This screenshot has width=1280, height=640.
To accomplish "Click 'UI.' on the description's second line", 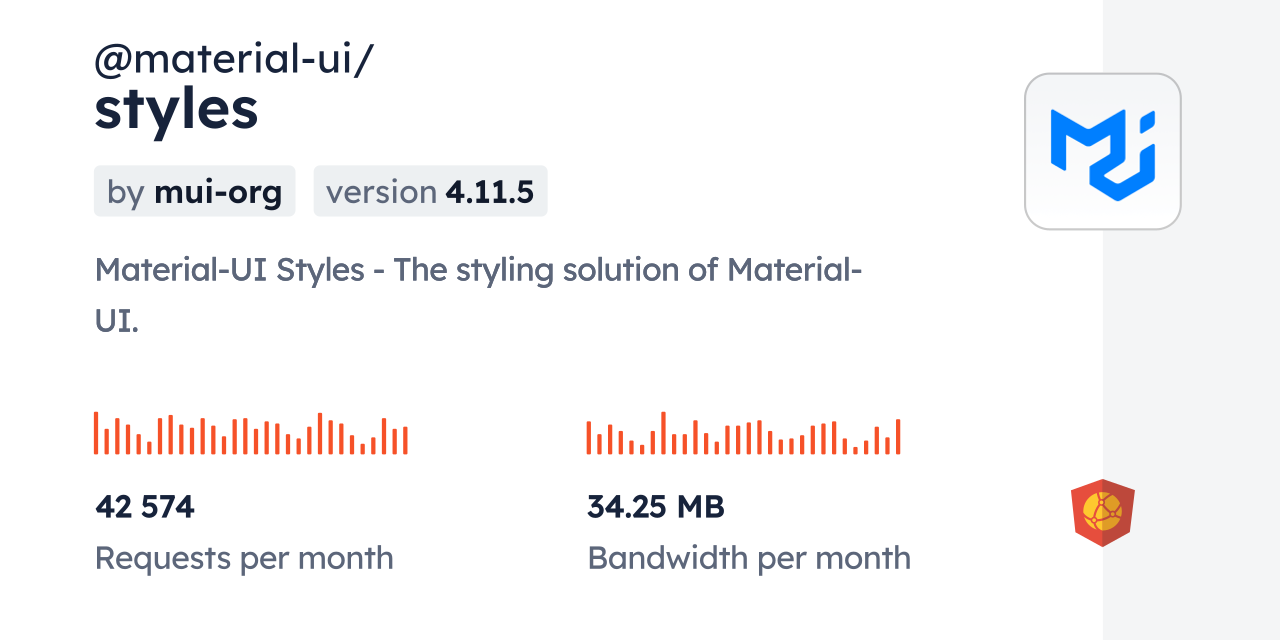I will pos(116,321).
